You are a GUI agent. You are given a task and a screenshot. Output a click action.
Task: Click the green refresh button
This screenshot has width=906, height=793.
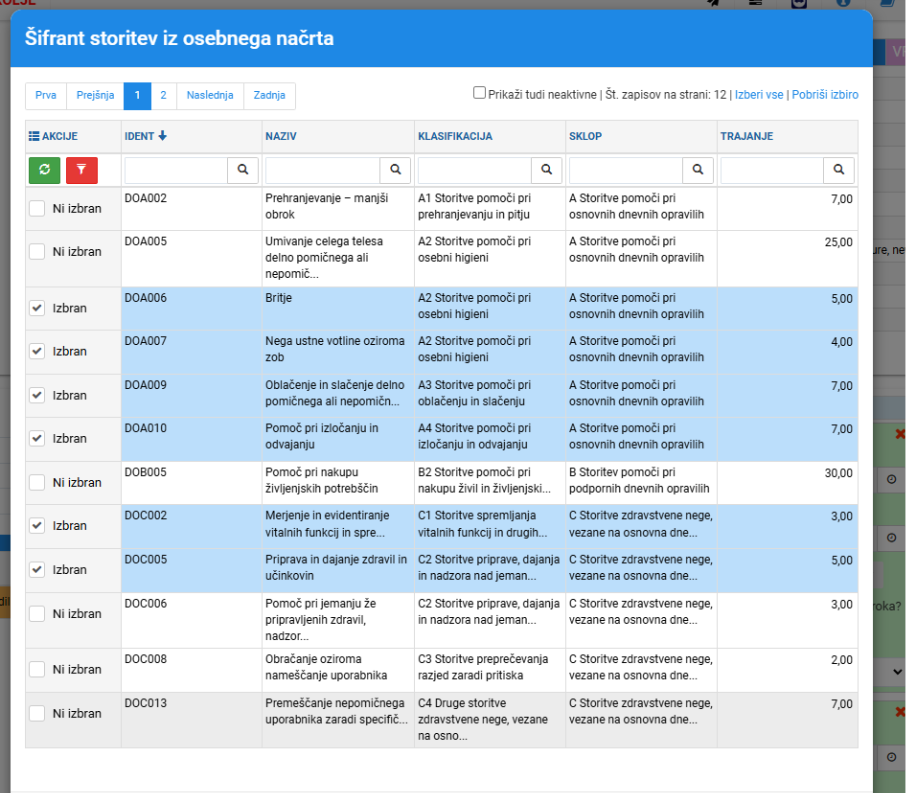point(44,170)
